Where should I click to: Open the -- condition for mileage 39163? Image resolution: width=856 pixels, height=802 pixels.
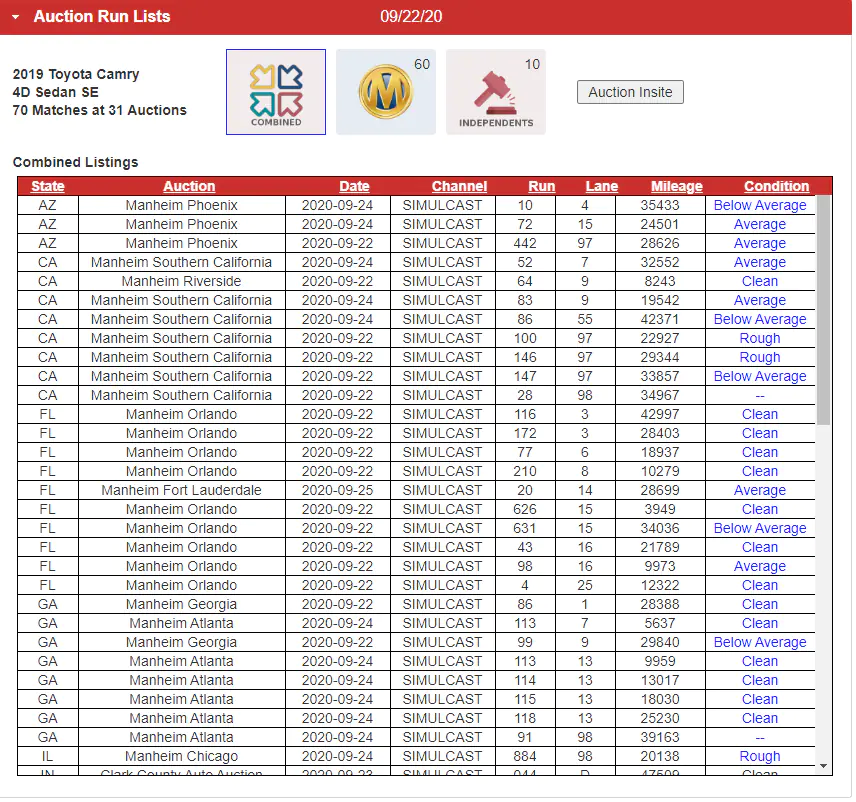click(x=762, y=739)
